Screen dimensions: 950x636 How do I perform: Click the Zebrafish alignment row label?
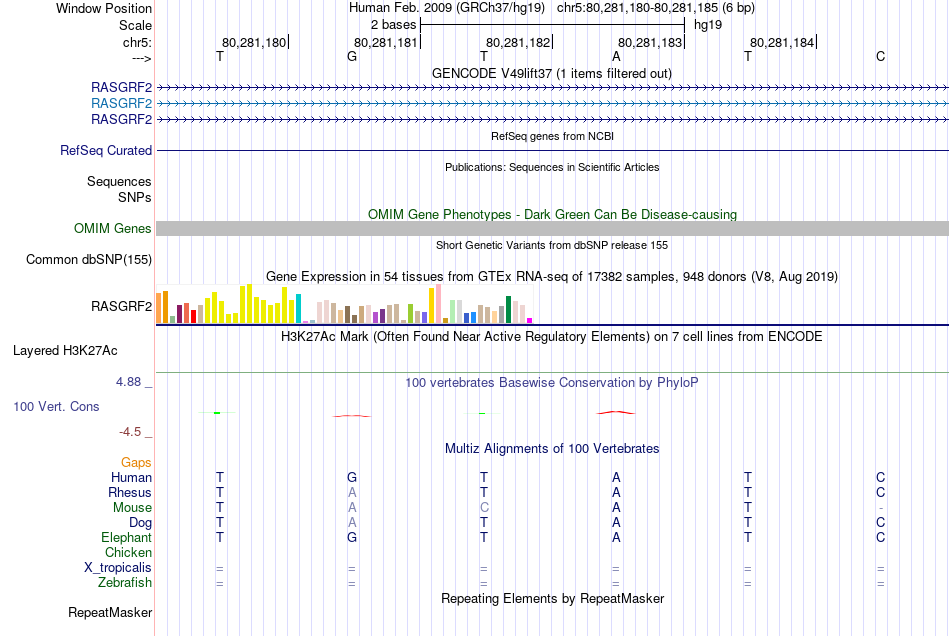pyautogui.click(x=125, y=582)
